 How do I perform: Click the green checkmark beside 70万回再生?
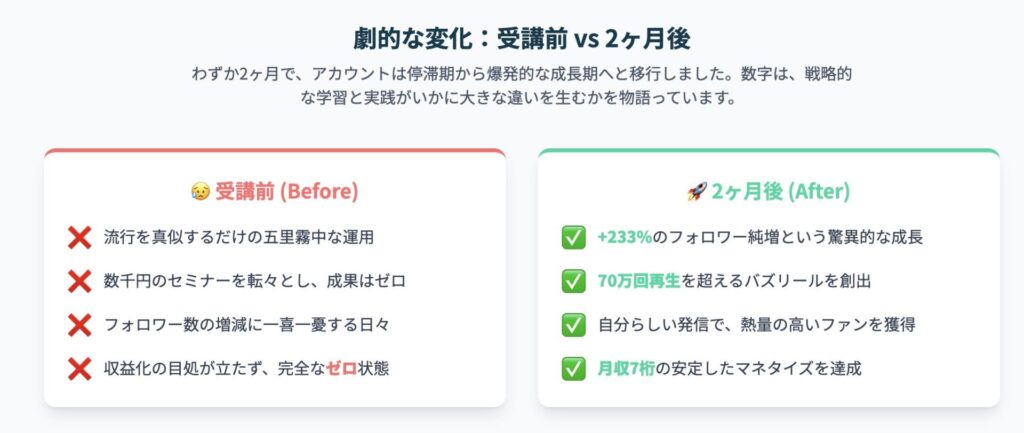[573, 281]
